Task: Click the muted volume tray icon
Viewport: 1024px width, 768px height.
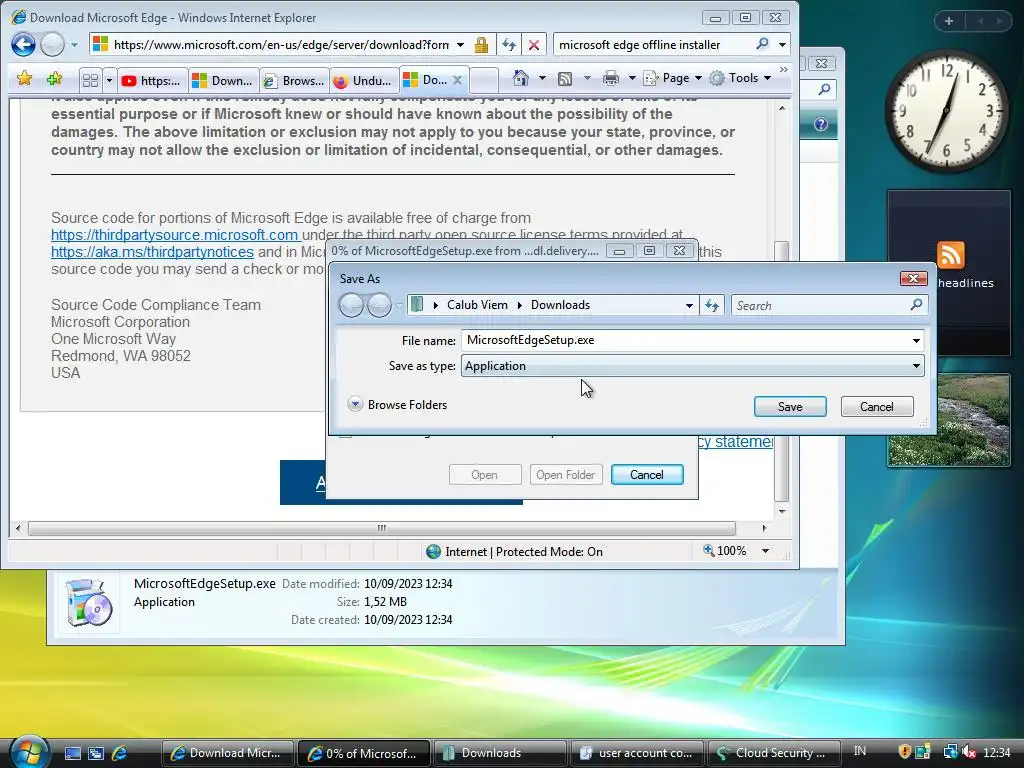Action: point(968,752)
